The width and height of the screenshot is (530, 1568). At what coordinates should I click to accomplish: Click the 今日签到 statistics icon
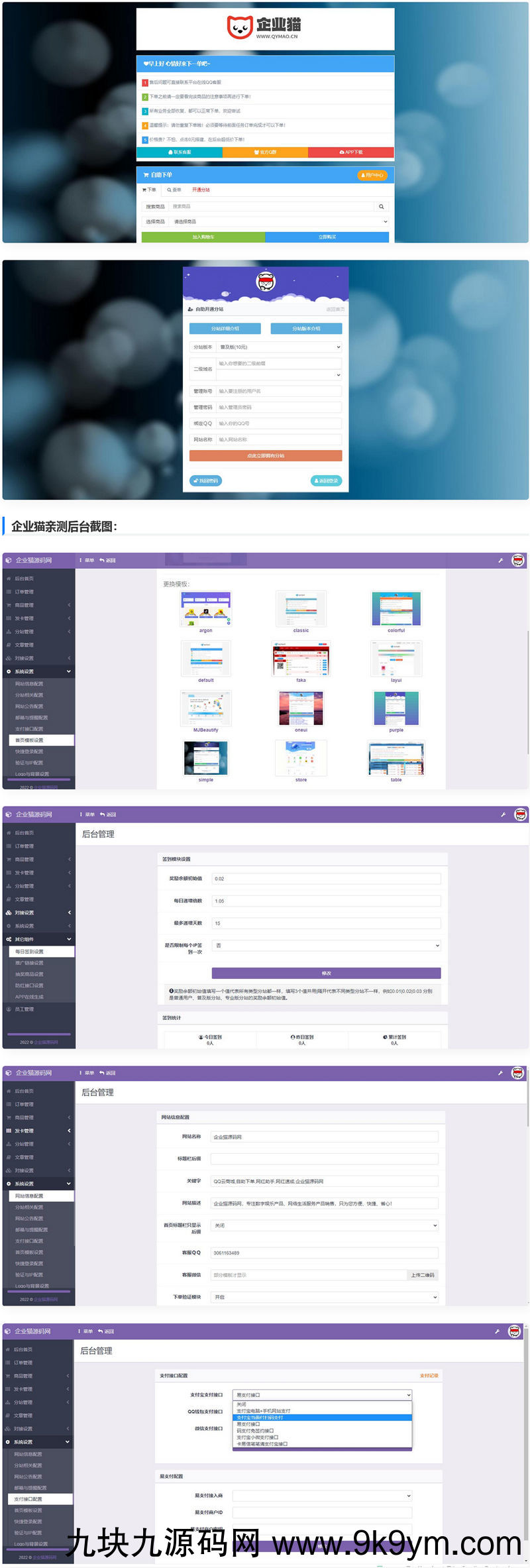tap(201, 1037)
